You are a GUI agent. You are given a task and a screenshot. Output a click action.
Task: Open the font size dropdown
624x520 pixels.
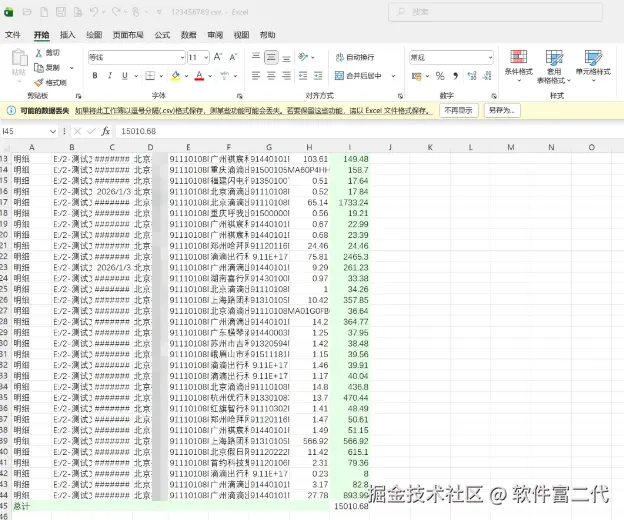pos(206,58)
